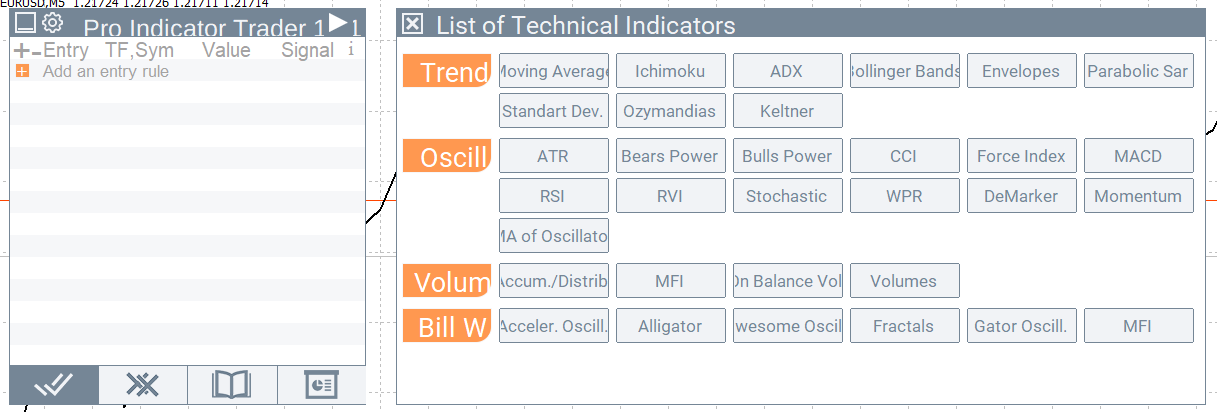Viewport: 1217px width, 412px height.
Task: Pick the Volumes indicator
Action: (x=904, y=281)
